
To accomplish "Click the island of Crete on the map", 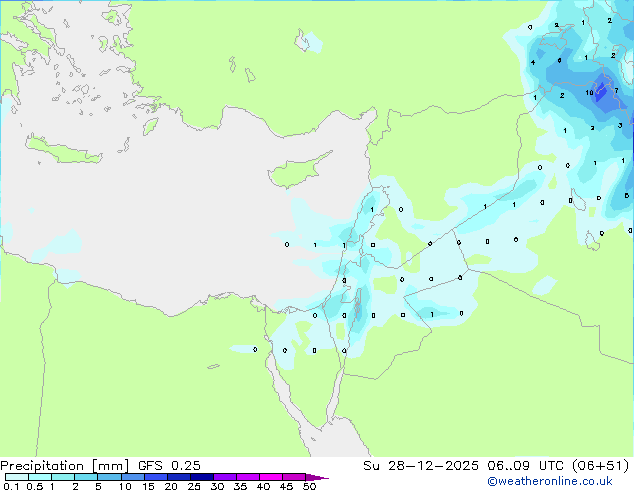I will [x=64, y=150].
